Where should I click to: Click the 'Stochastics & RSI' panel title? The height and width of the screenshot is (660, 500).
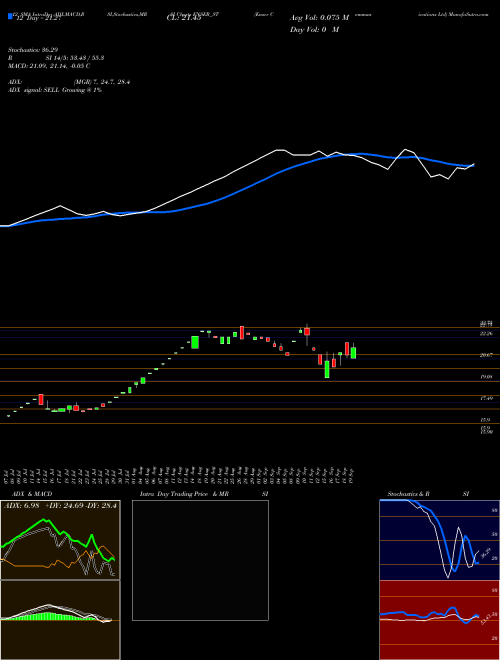click(x=428, y=494)
